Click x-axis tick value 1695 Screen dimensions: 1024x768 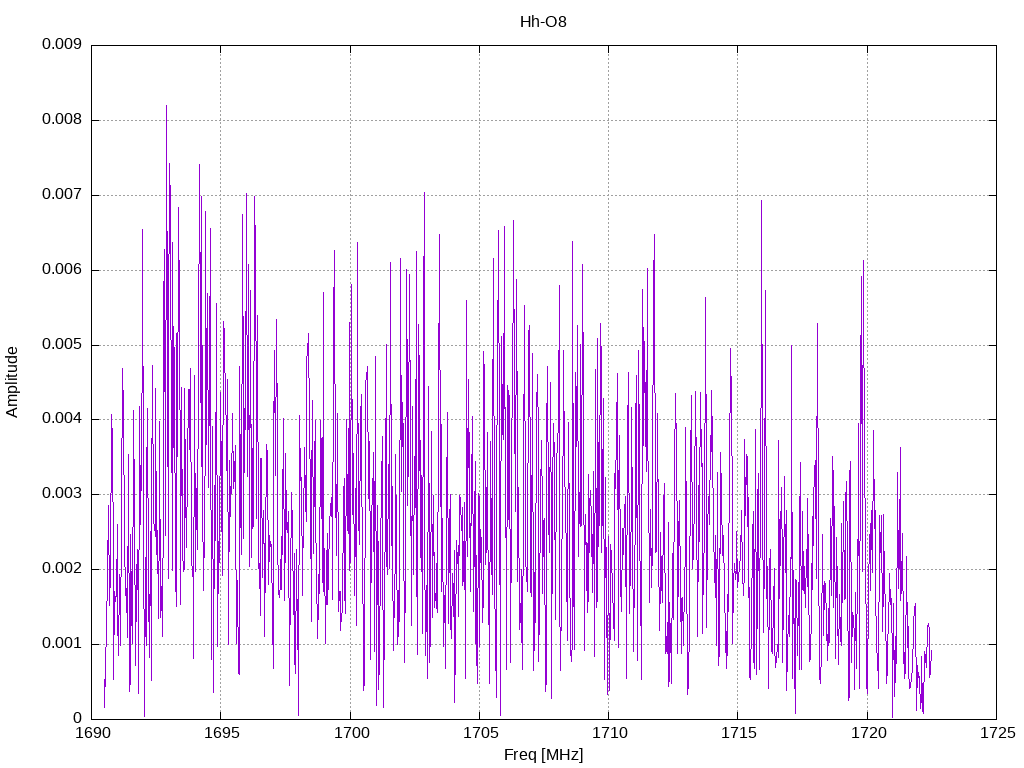(221, 733)
